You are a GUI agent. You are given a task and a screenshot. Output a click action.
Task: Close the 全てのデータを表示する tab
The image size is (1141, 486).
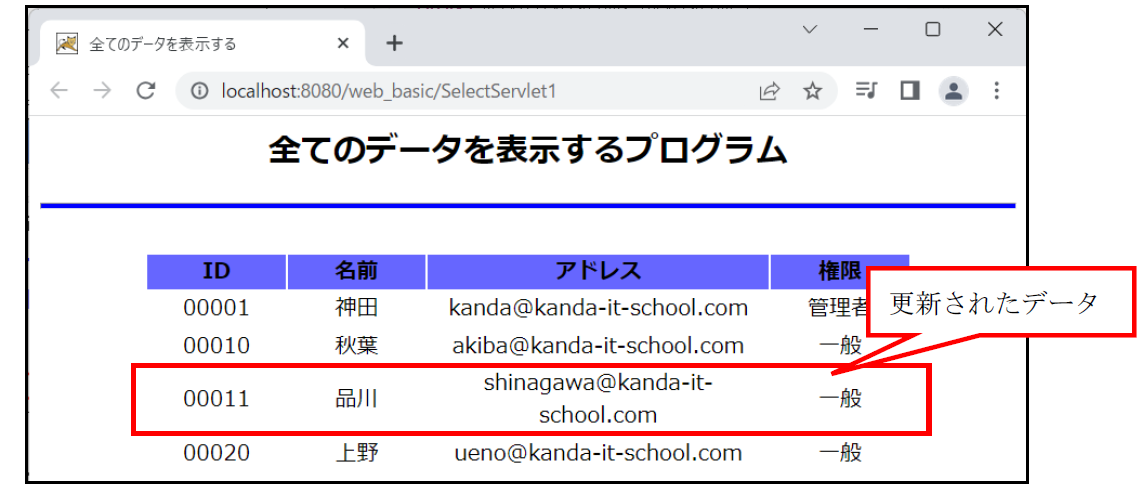(x=343, y=43)
